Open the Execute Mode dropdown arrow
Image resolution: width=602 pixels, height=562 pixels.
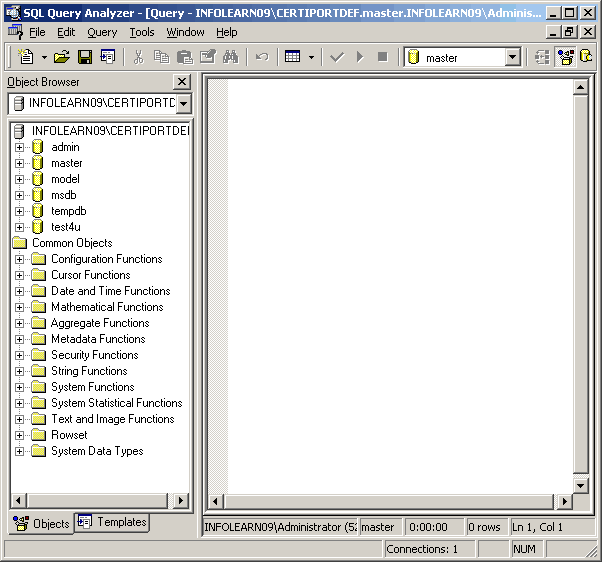311,58
